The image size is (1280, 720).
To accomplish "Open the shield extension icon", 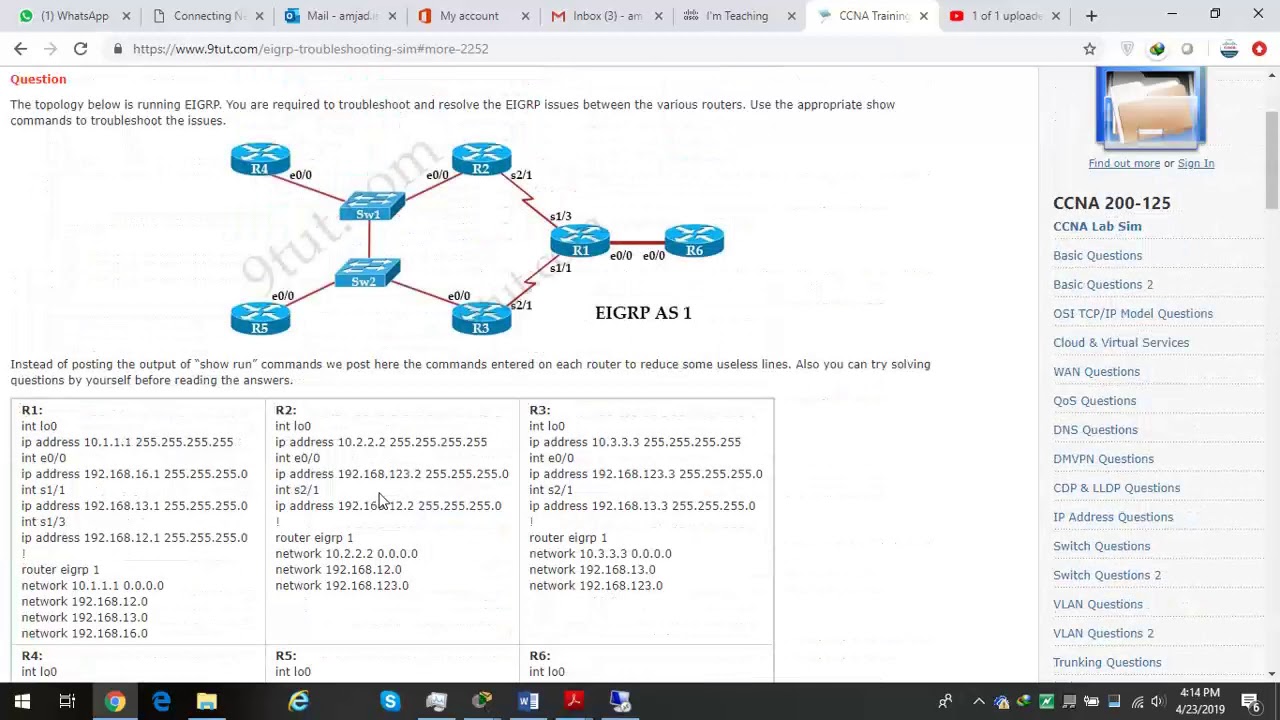I will click(x=1127, y=49).
